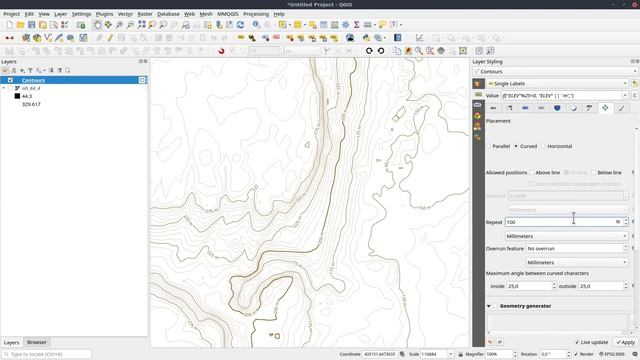This screenshot has width=640, height=360.
Task: Open the expression builder next to Value field
Action: click(x=635, y=96)
